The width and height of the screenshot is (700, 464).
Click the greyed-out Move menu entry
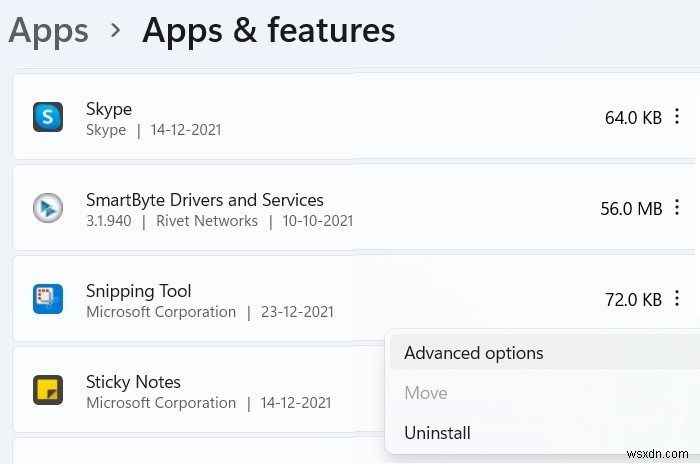coord(425,393)
